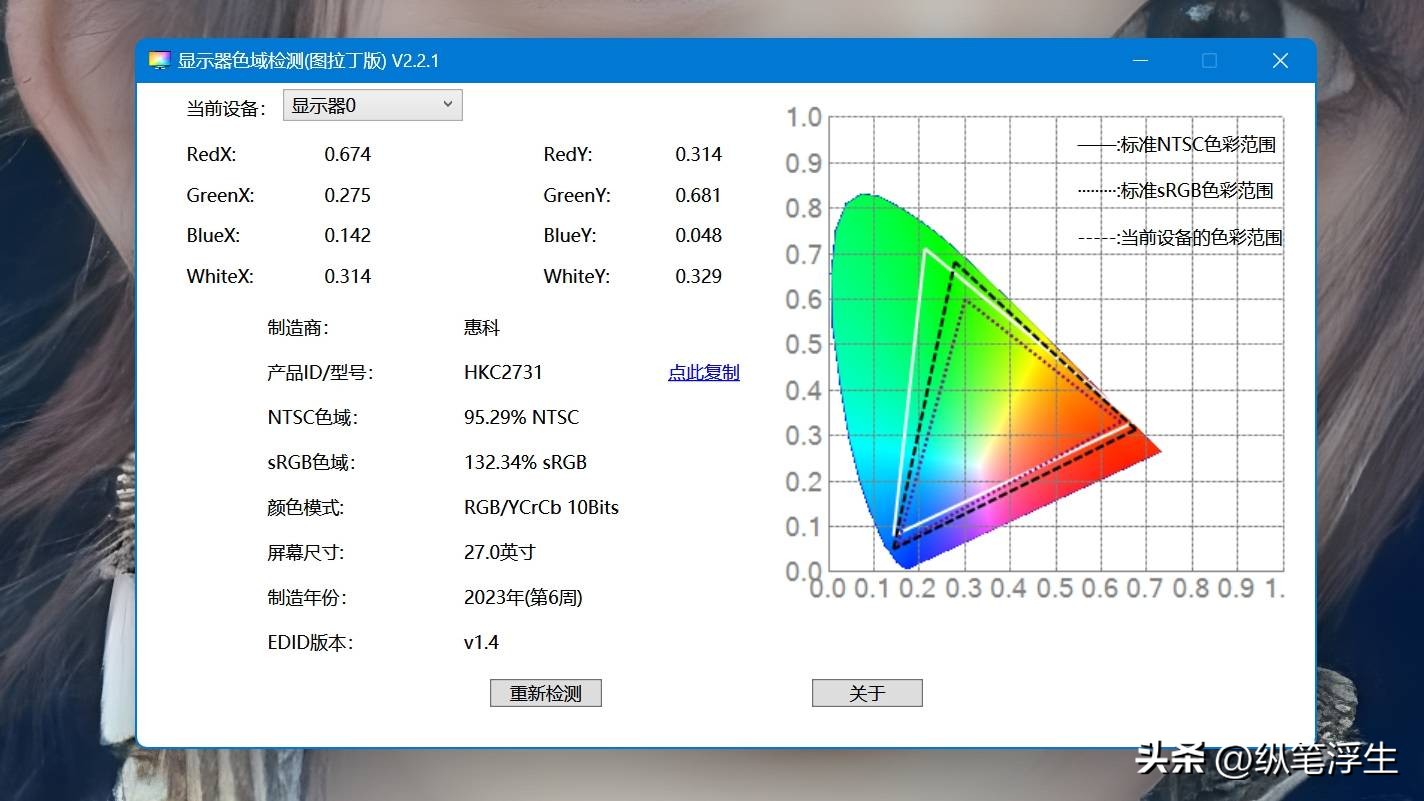Close the gamut detection tool window
This screenshot has height=801, width=1424.
pos(1280,60)
